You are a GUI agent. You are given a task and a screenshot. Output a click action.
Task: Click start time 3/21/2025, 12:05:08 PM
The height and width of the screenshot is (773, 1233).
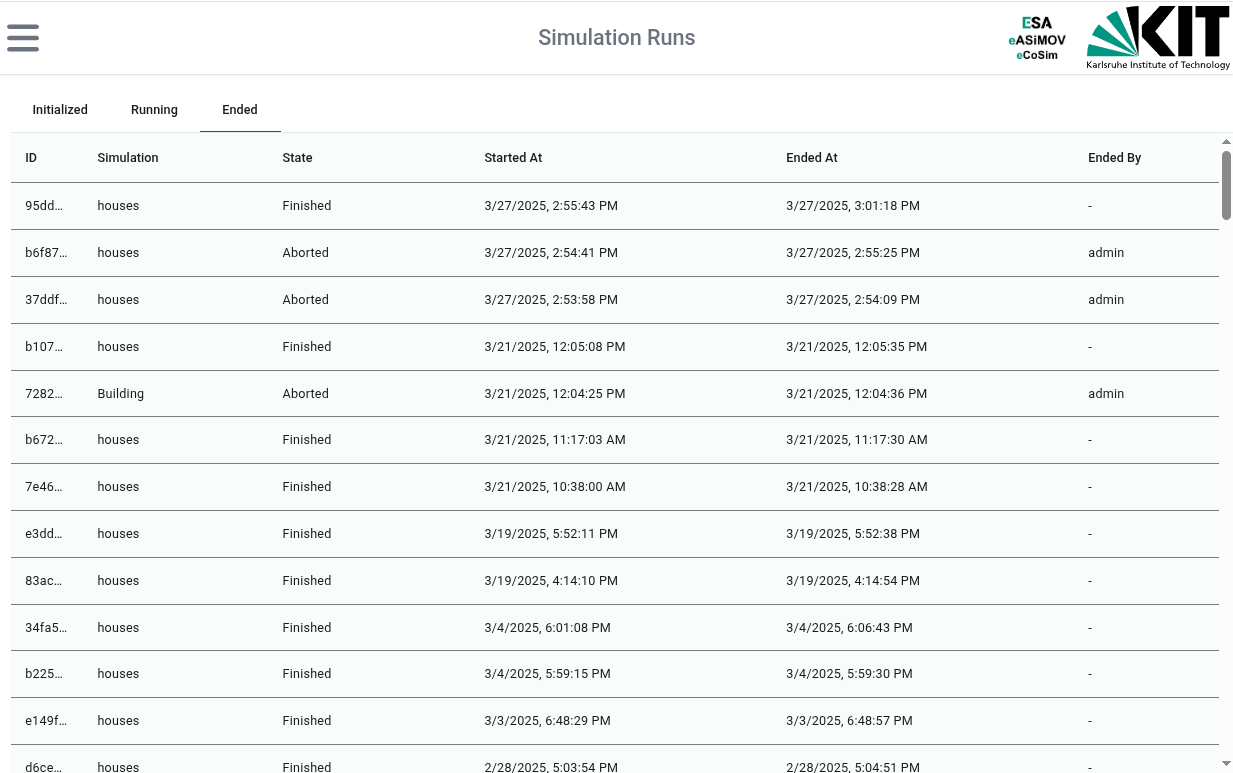pyautogui.click(x=555, y=347)
